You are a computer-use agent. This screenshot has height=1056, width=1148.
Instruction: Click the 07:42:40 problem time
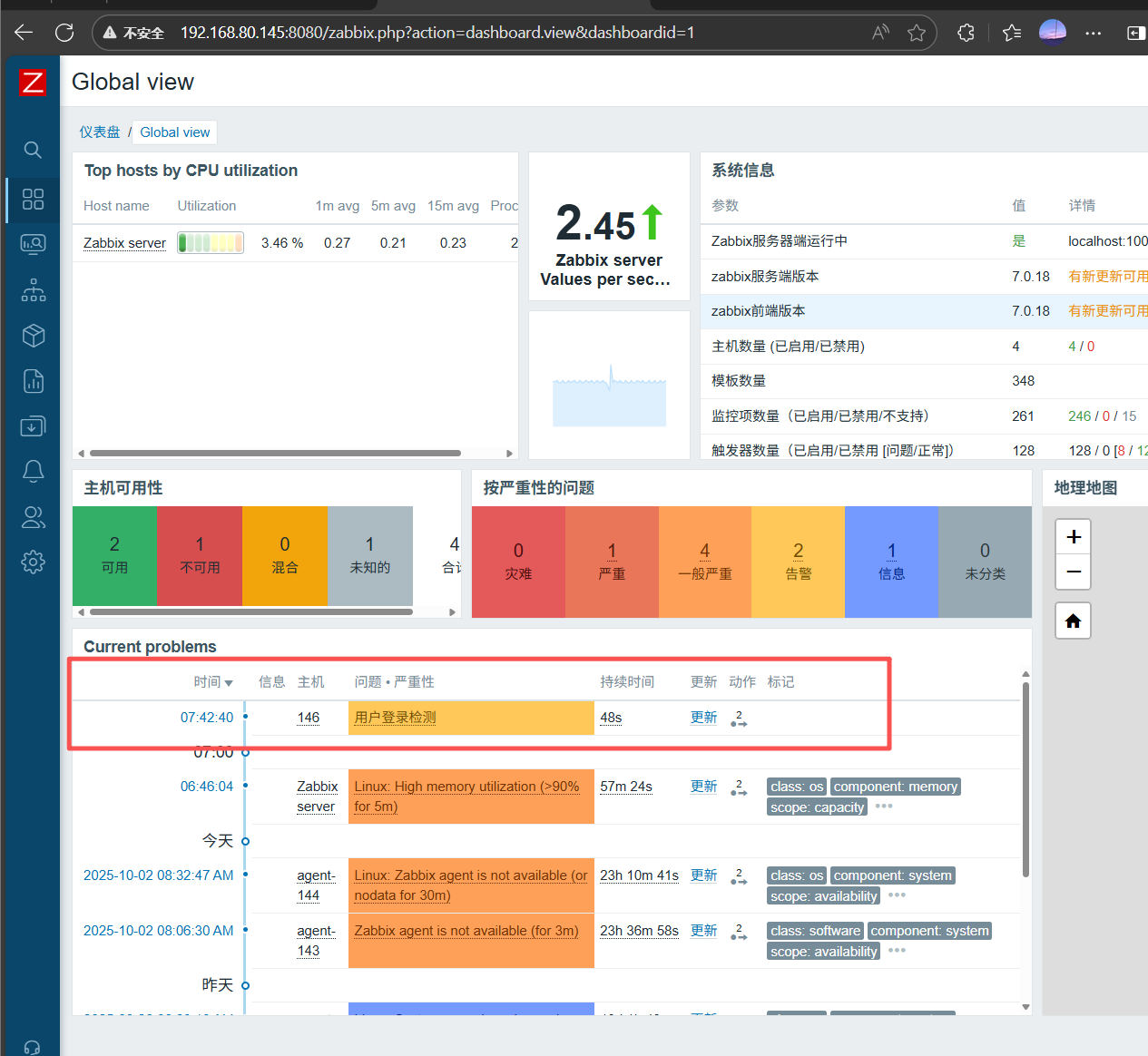tap(207, 718)
